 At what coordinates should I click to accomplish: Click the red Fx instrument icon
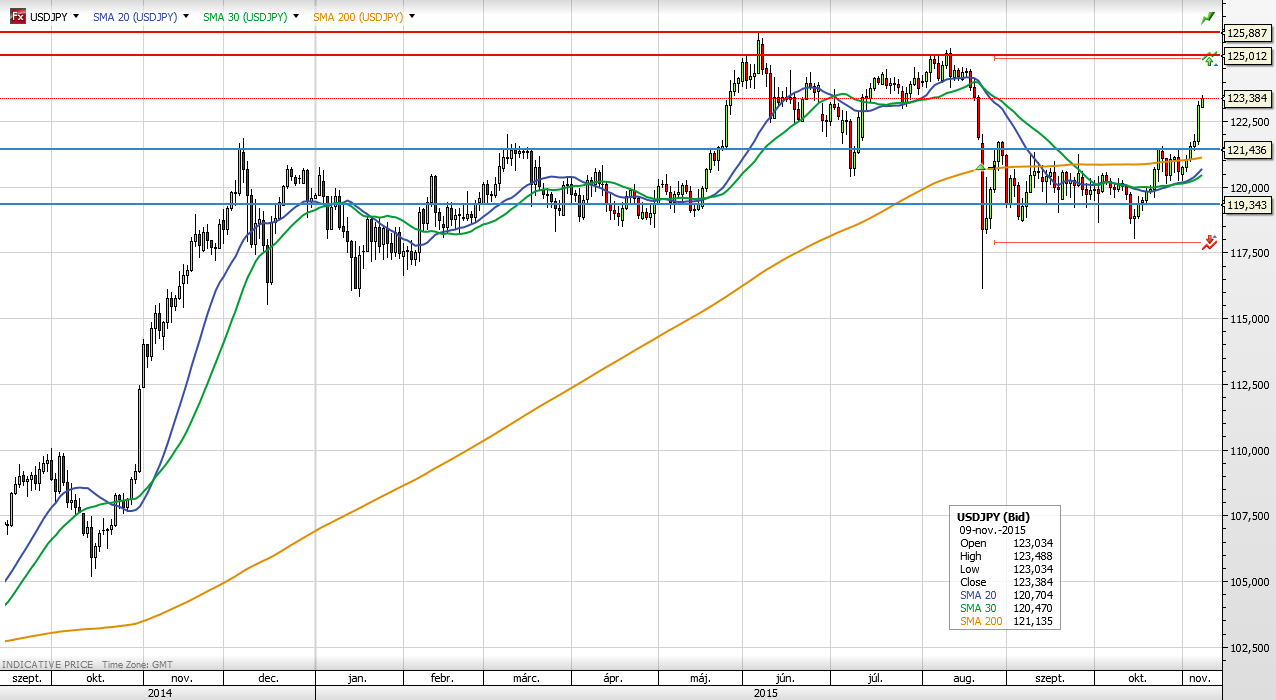17,17
